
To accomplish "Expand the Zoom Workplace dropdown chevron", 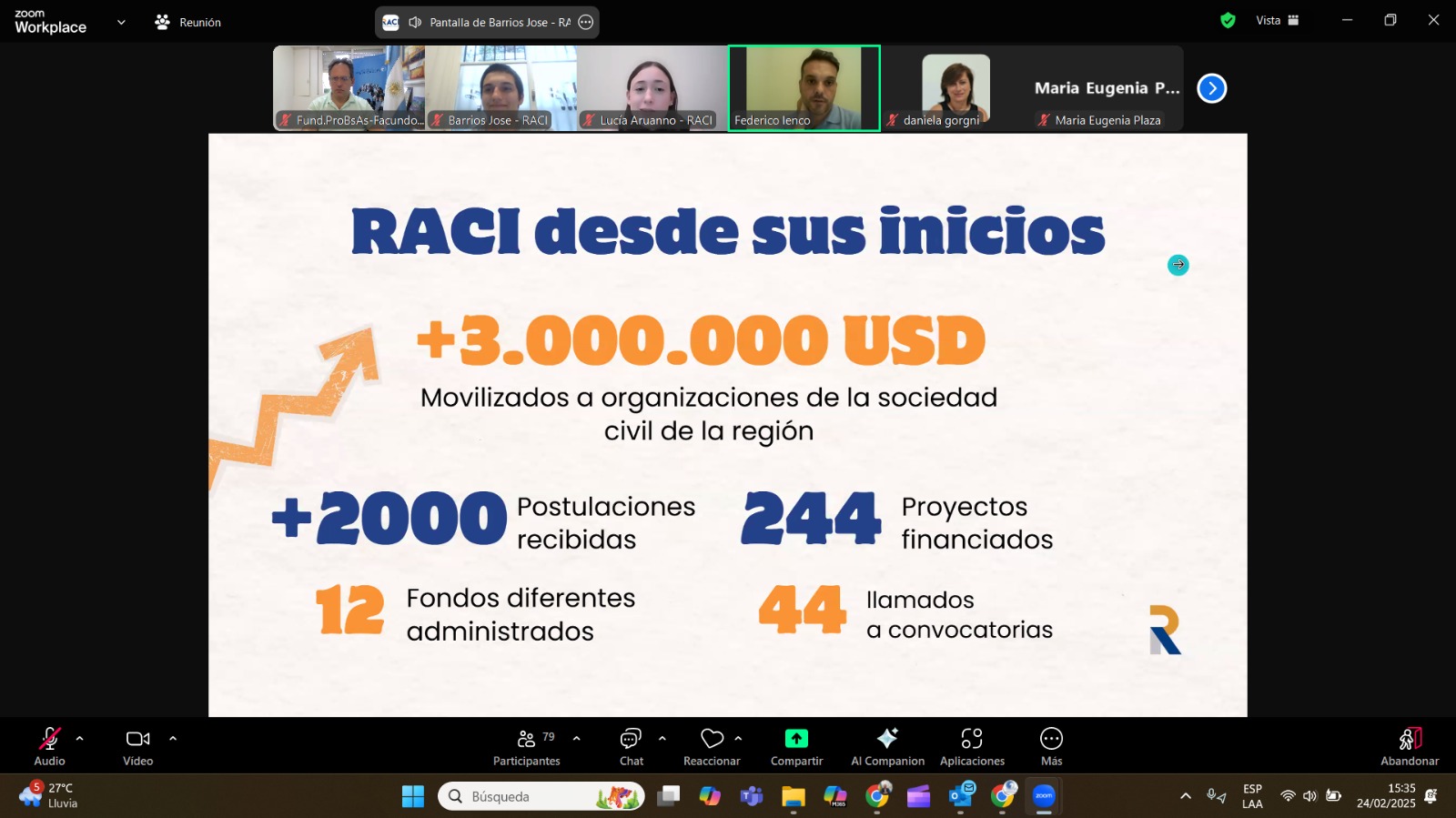I will pos(121,22).
